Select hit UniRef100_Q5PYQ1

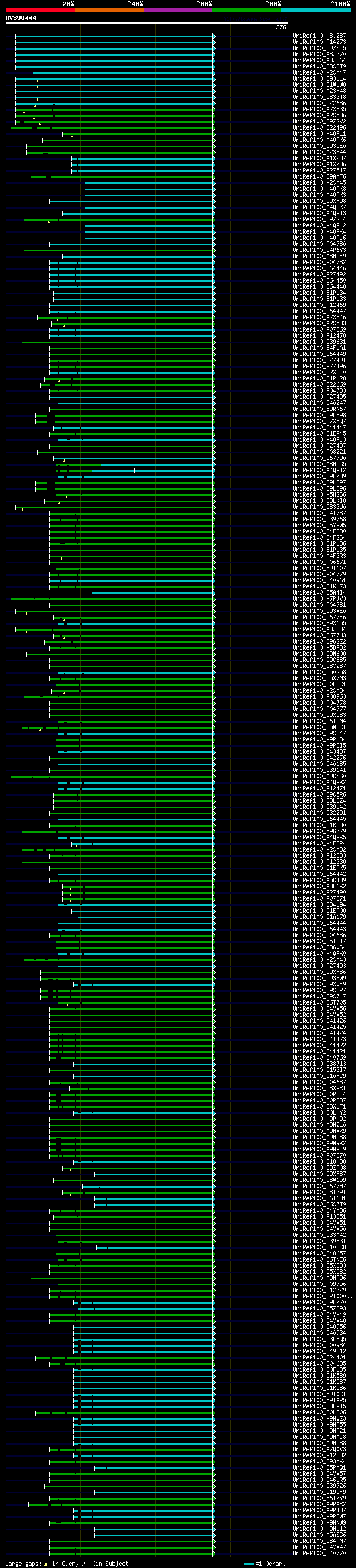point(319,1467)
